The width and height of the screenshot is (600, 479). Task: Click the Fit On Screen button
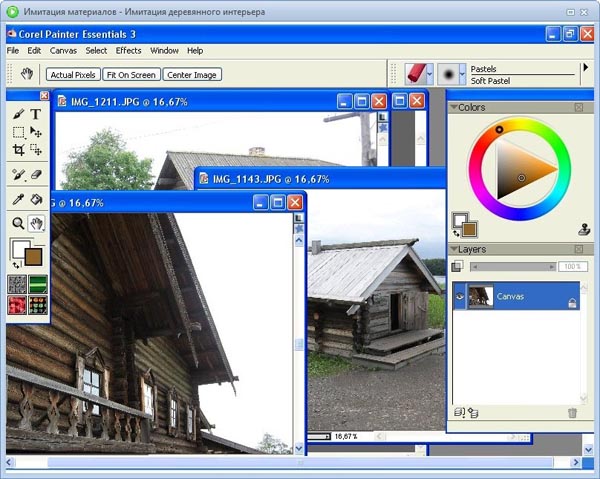coord(130,75)
